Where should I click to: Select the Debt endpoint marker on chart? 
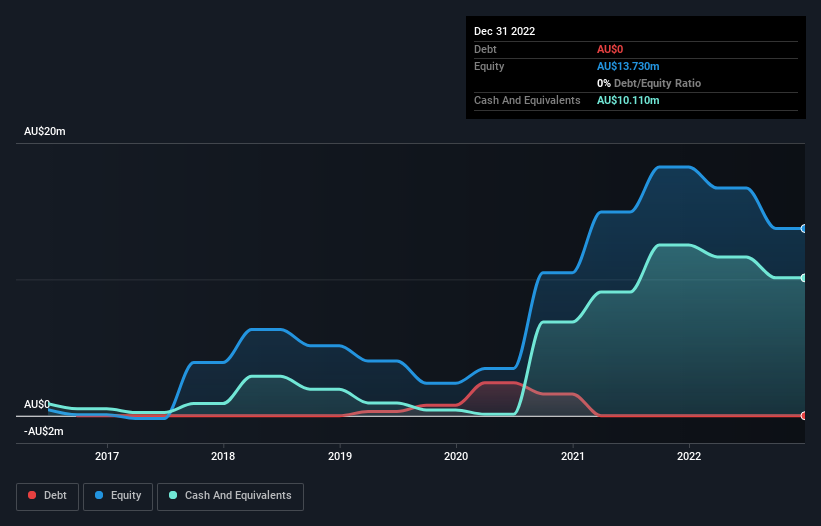pyautogui.click(x=804, y=416)
